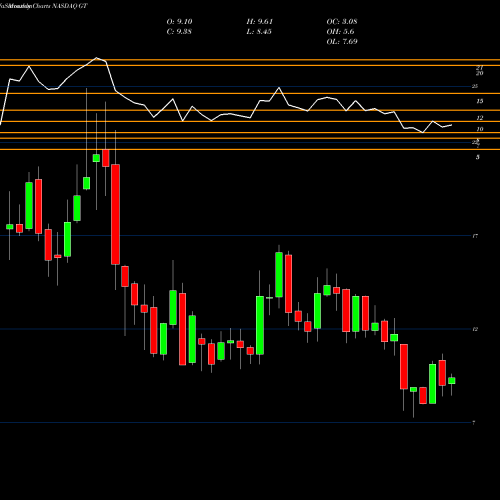This screenshot has height=500, width=500.
Task: Select the 'OC: 3.08' reading
Action: pos(342,22)
